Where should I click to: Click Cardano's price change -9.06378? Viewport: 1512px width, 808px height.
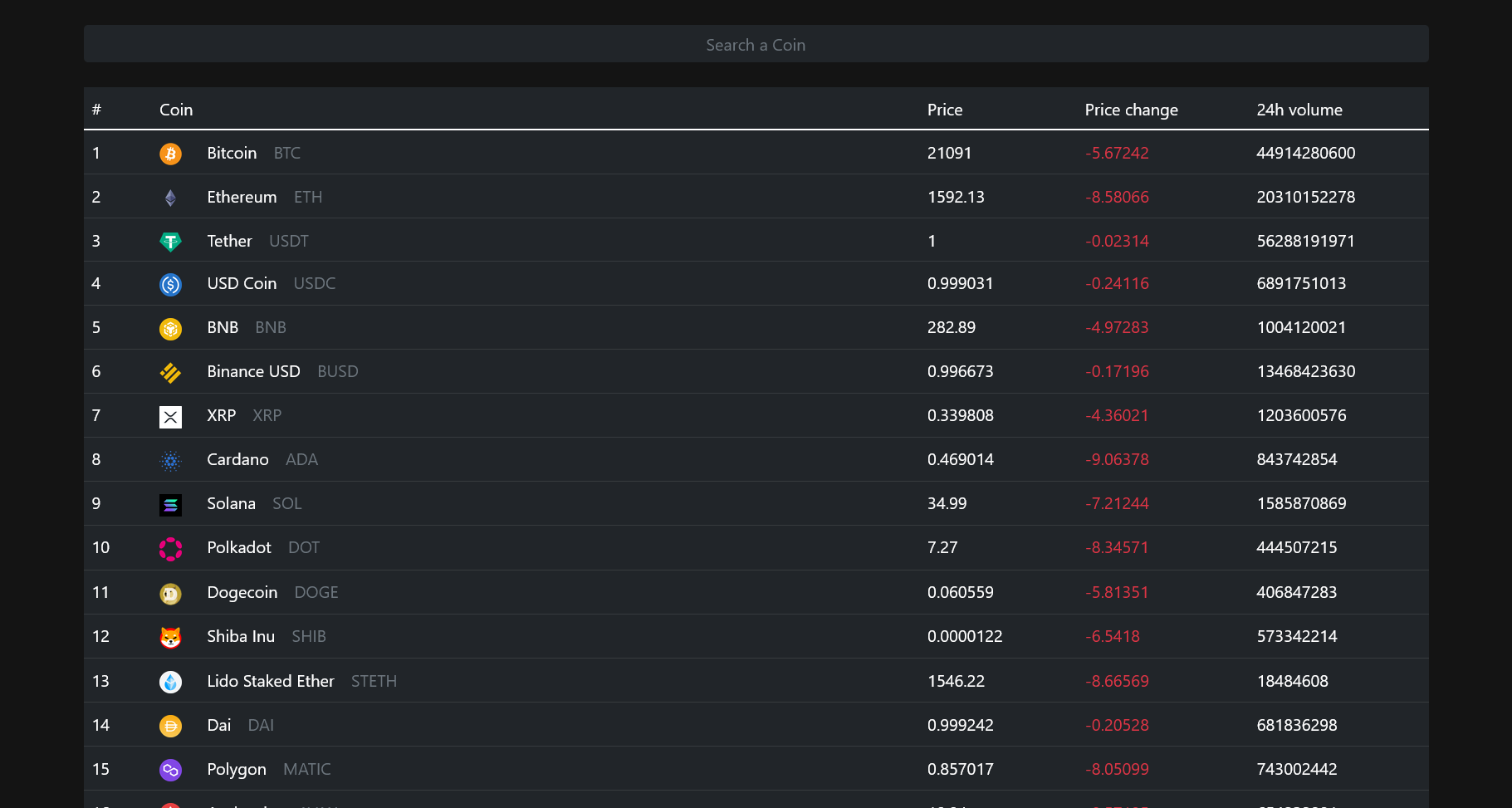click(x=1117, y=459)
